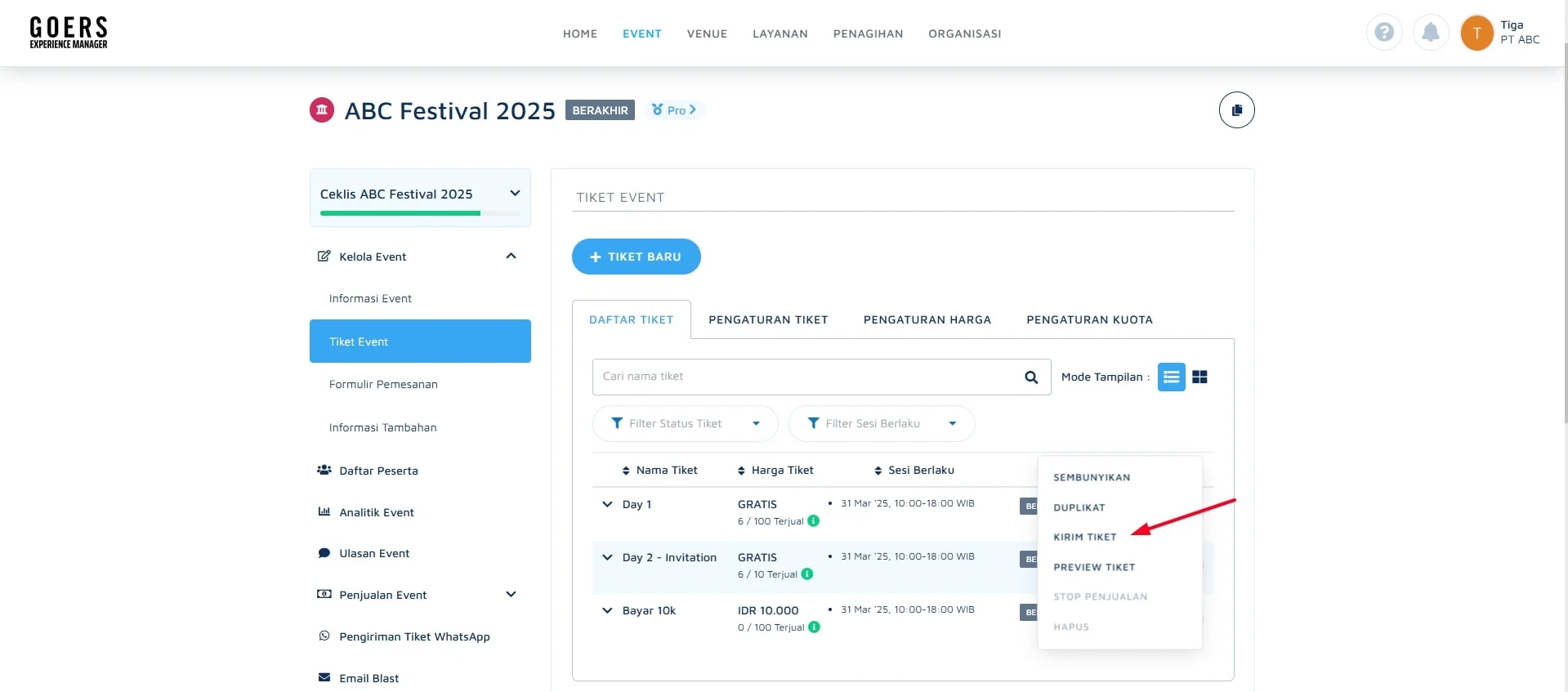1568x692 pixels.
Task: Expand the Bayar 10k ticket row
Action: 607,610
